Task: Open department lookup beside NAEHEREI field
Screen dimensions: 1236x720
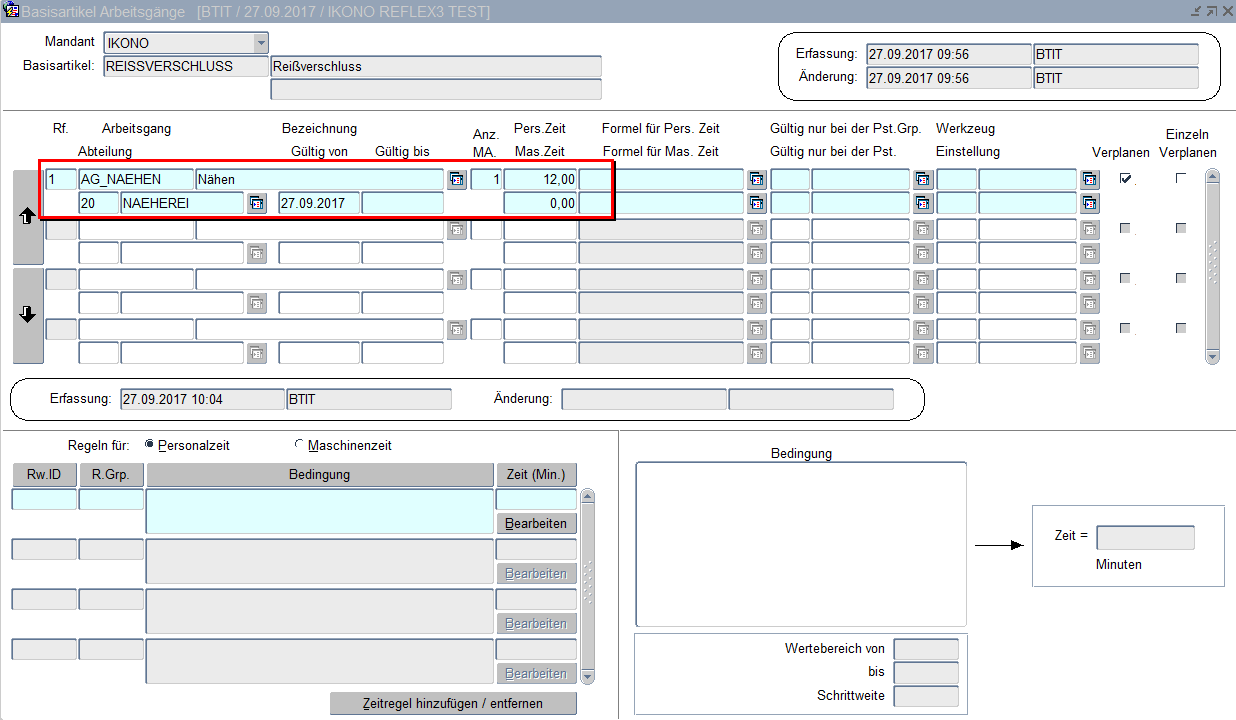Action: (257, 203)
